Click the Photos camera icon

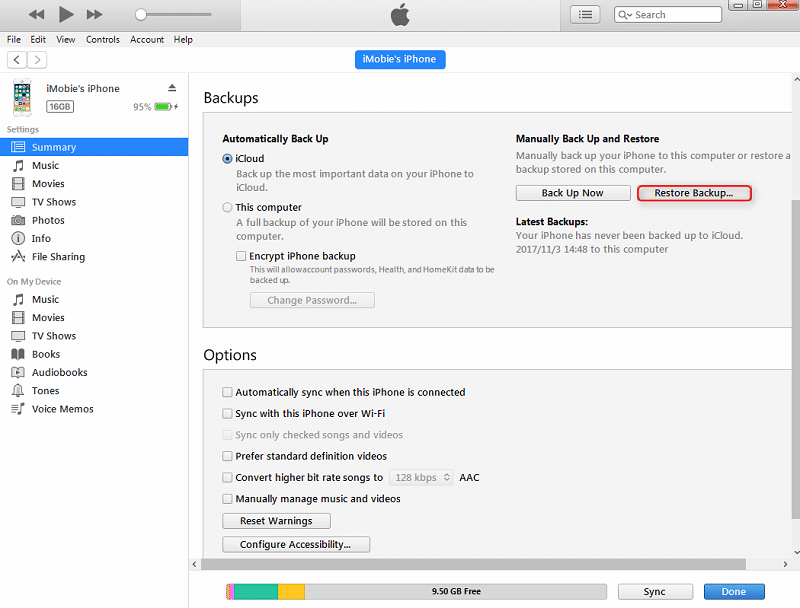[x=18, y=220]
